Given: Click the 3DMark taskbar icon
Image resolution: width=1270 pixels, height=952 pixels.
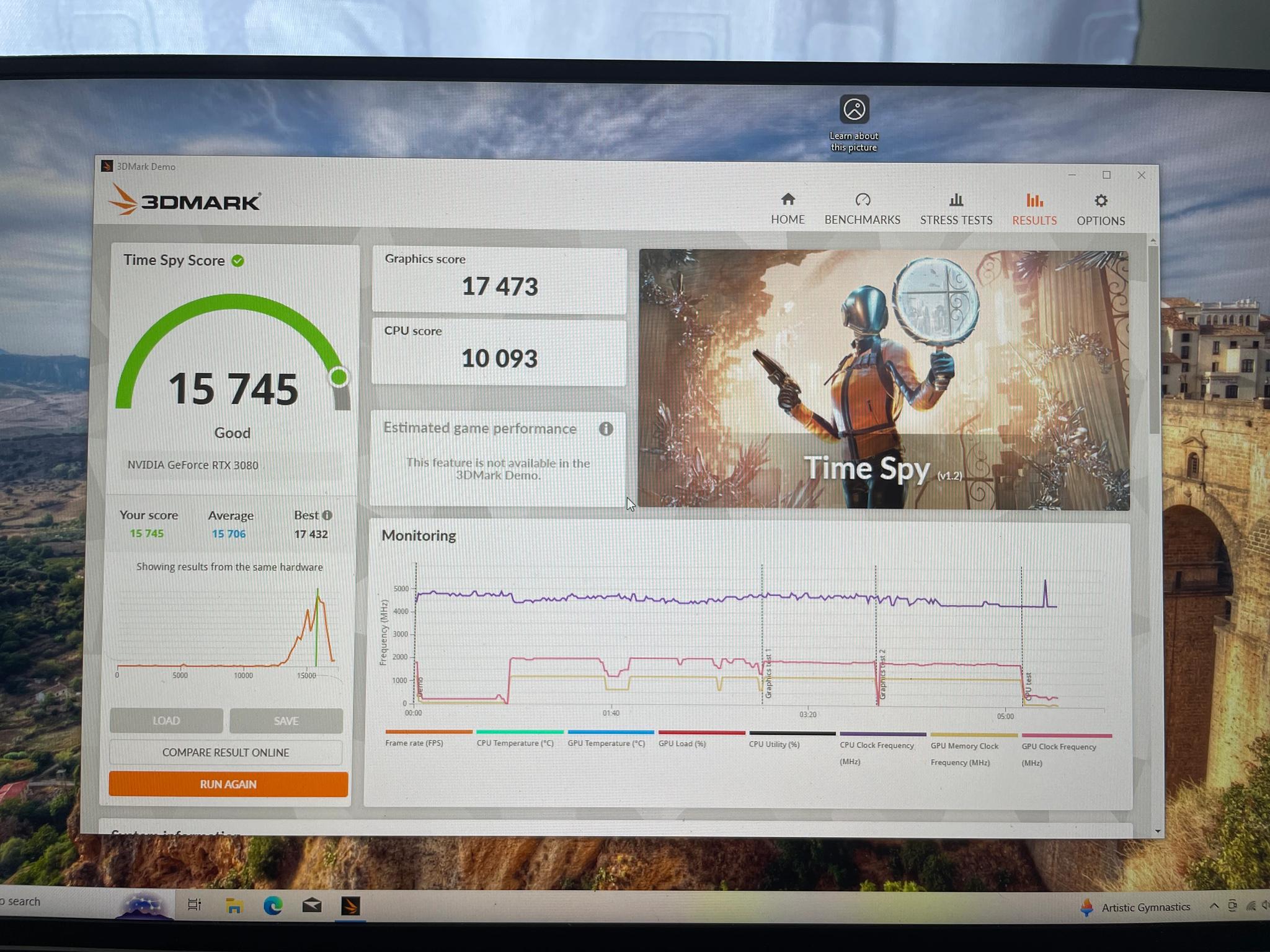Looking at the screenshot, I should click(350, 906).
